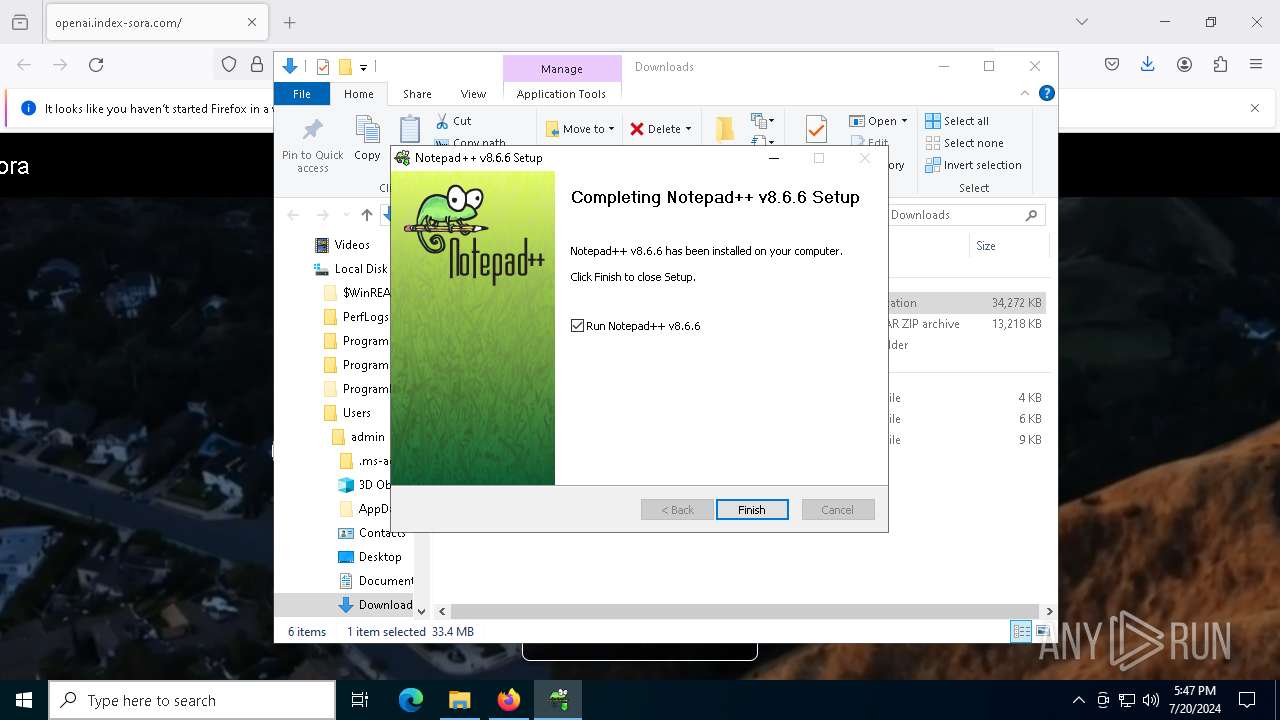Click Up arrow in Explorer navigation
Screen dimensions: 1280x720
(x=367, y=215)
